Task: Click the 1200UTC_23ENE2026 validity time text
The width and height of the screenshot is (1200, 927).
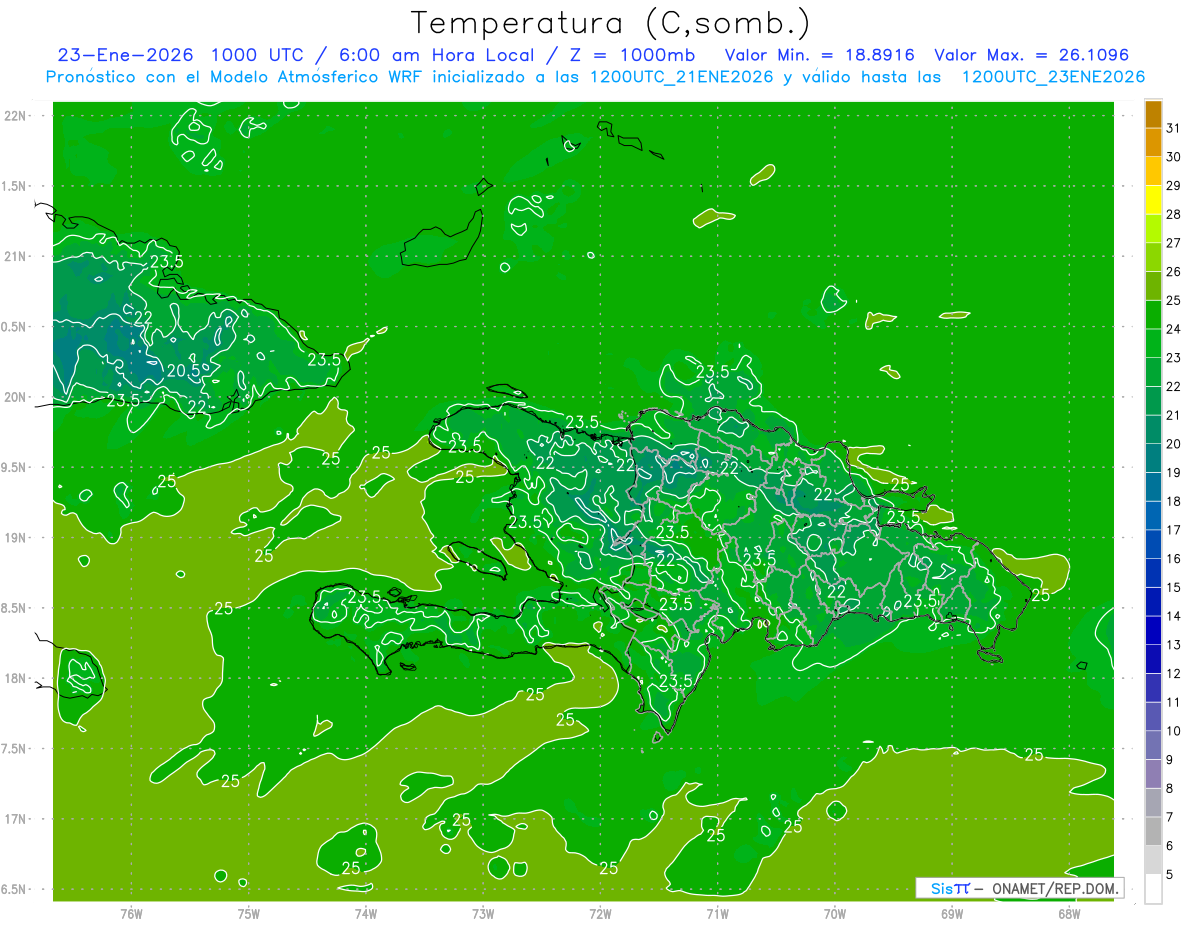Action: (x=1053, y=77)
